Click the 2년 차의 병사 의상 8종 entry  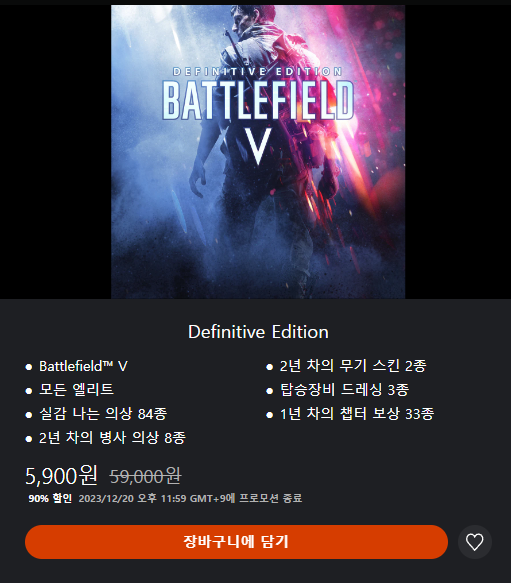pyautogui.click(x=112, y=438)
